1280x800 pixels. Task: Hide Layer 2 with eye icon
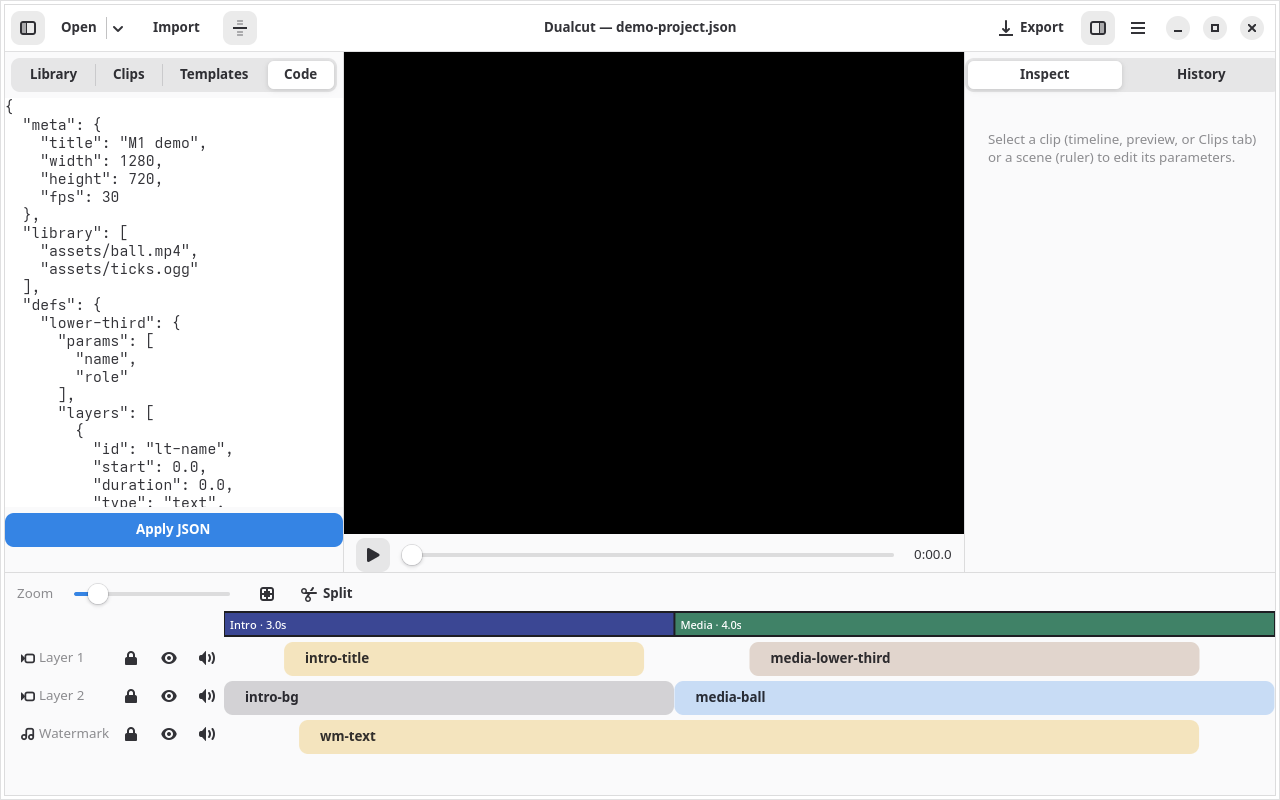click(169, 696)
